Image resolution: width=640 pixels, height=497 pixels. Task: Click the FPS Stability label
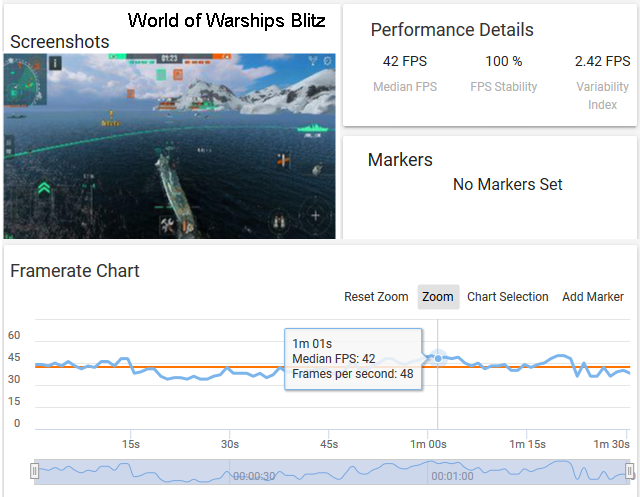pyautogui.click(x=503, y=87)
